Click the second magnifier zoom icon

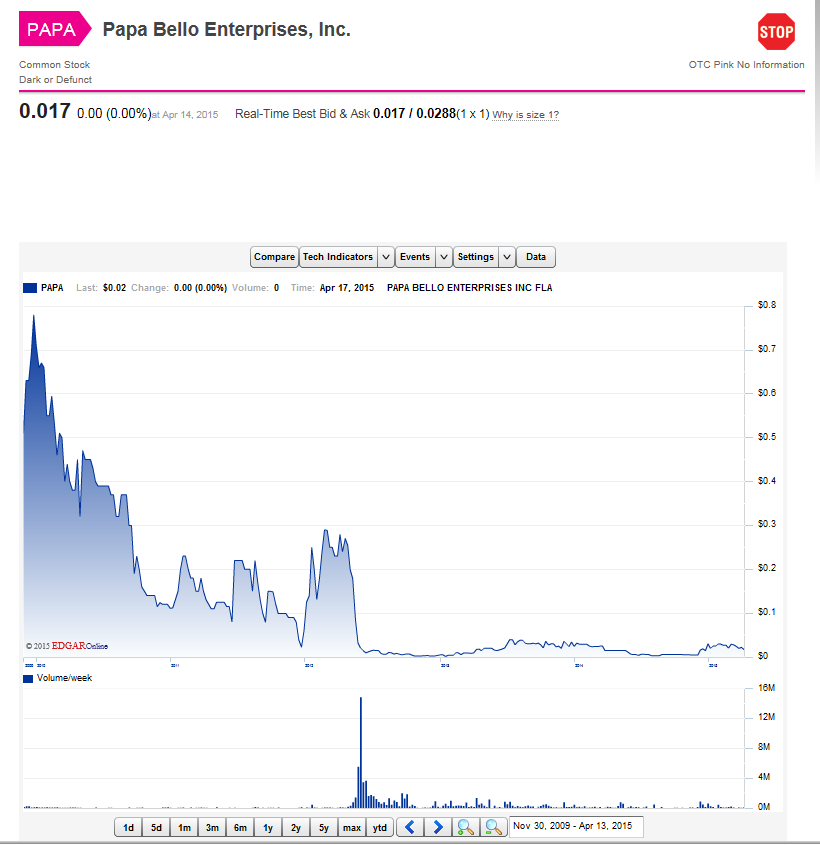point(493,827)
